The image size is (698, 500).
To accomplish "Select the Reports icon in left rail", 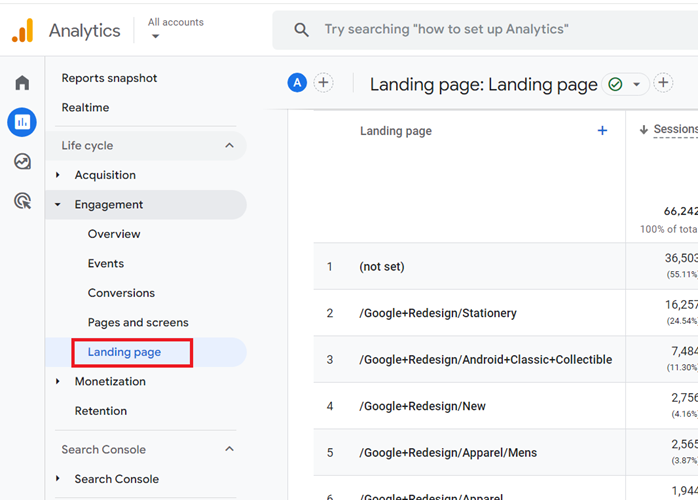I will (x=22, y=122).
